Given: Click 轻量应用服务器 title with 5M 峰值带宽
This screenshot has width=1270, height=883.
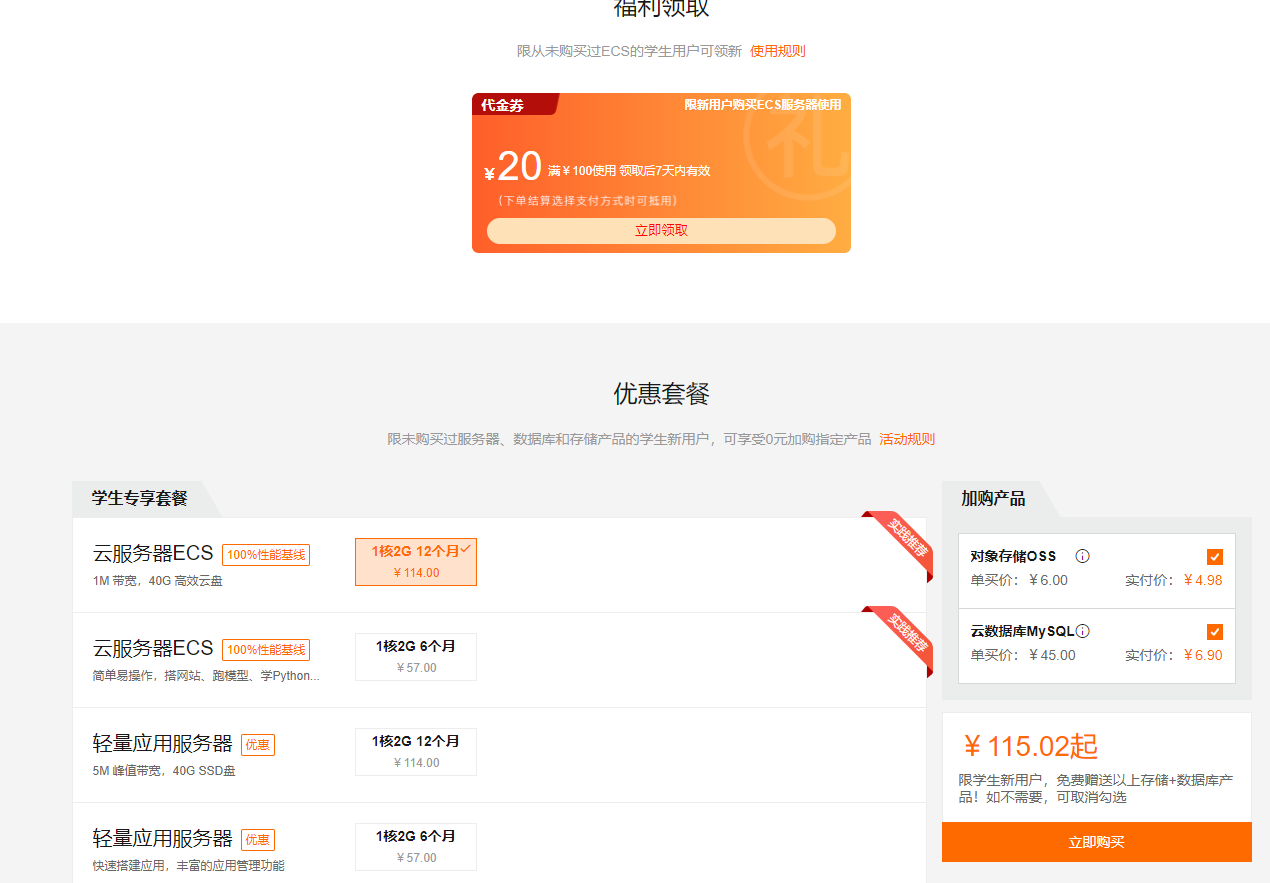Looking at the screenshot, I should [x=162, y=744].
